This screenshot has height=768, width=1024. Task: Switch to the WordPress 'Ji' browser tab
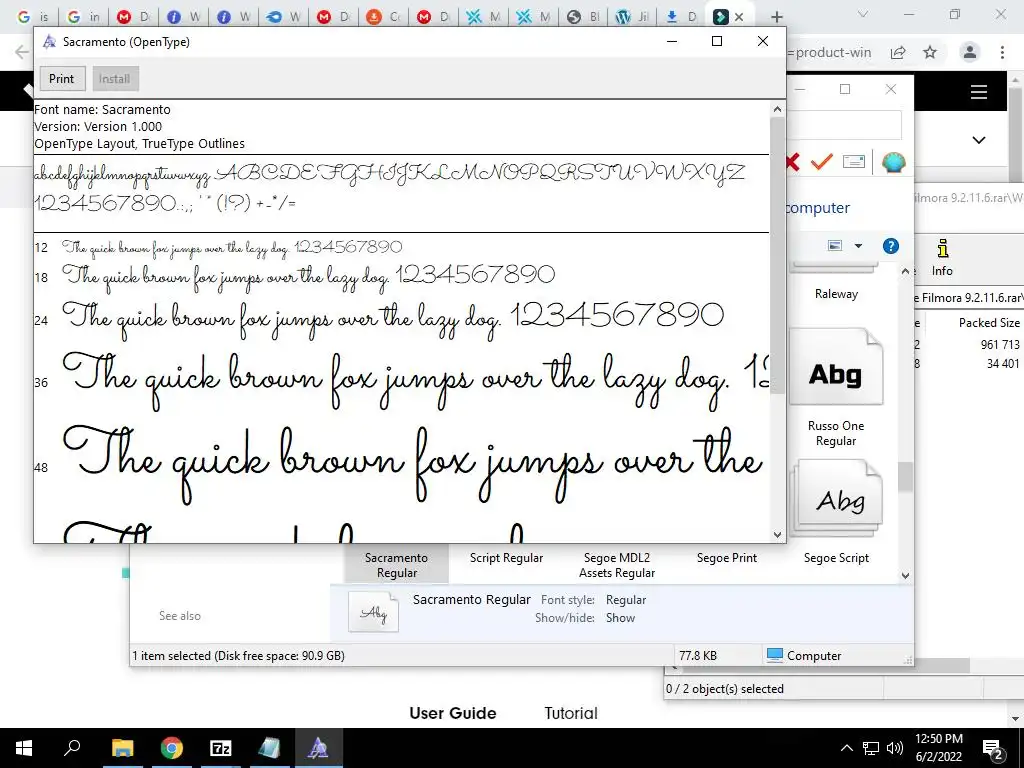(x=633, y=17)
